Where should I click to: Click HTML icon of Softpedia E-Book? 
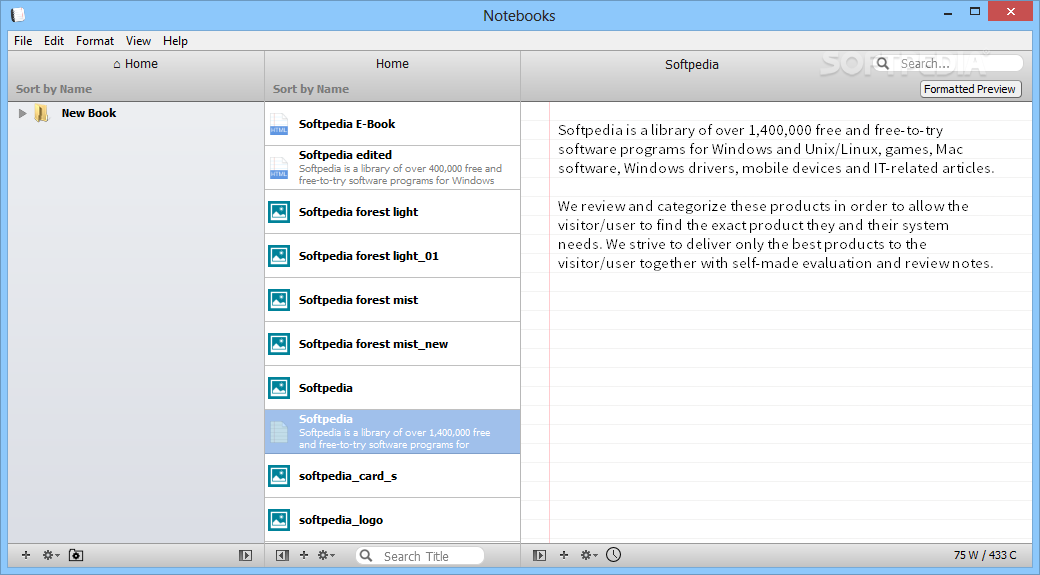(x=279, y=124)
